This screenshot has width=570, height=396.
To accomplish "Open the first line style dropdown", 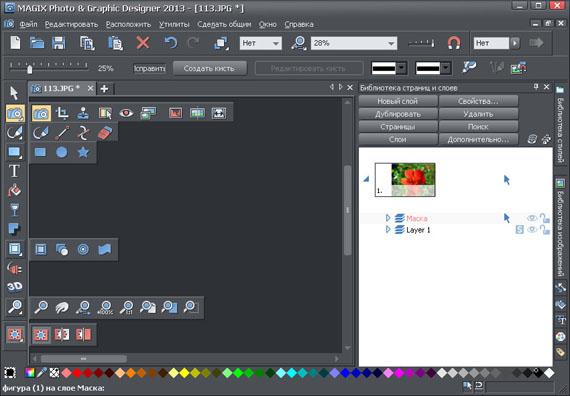I will tap(401, 68).
